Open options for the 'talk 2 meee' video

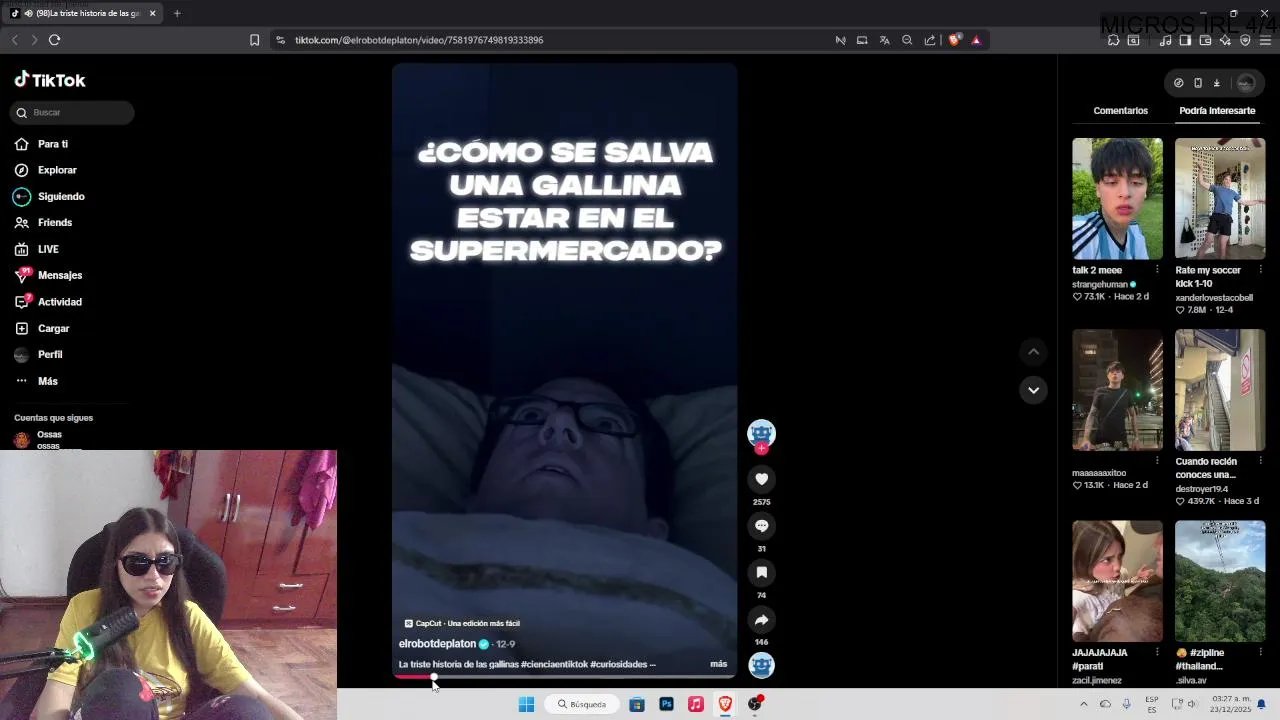(1157, 270)
